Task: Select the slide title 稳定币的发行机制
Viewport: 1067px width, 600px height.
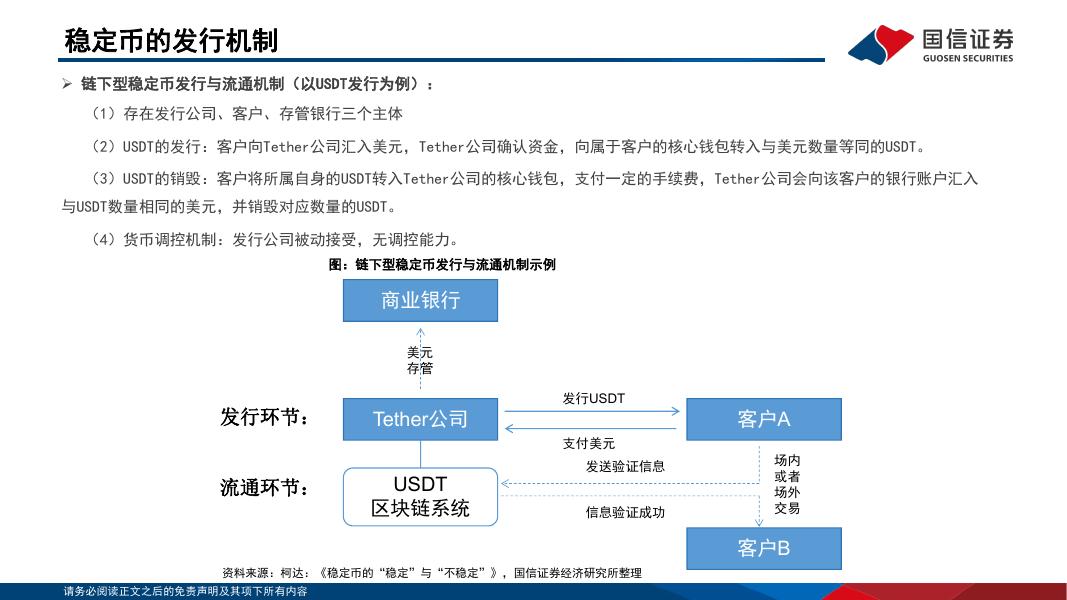Action: 171,41
